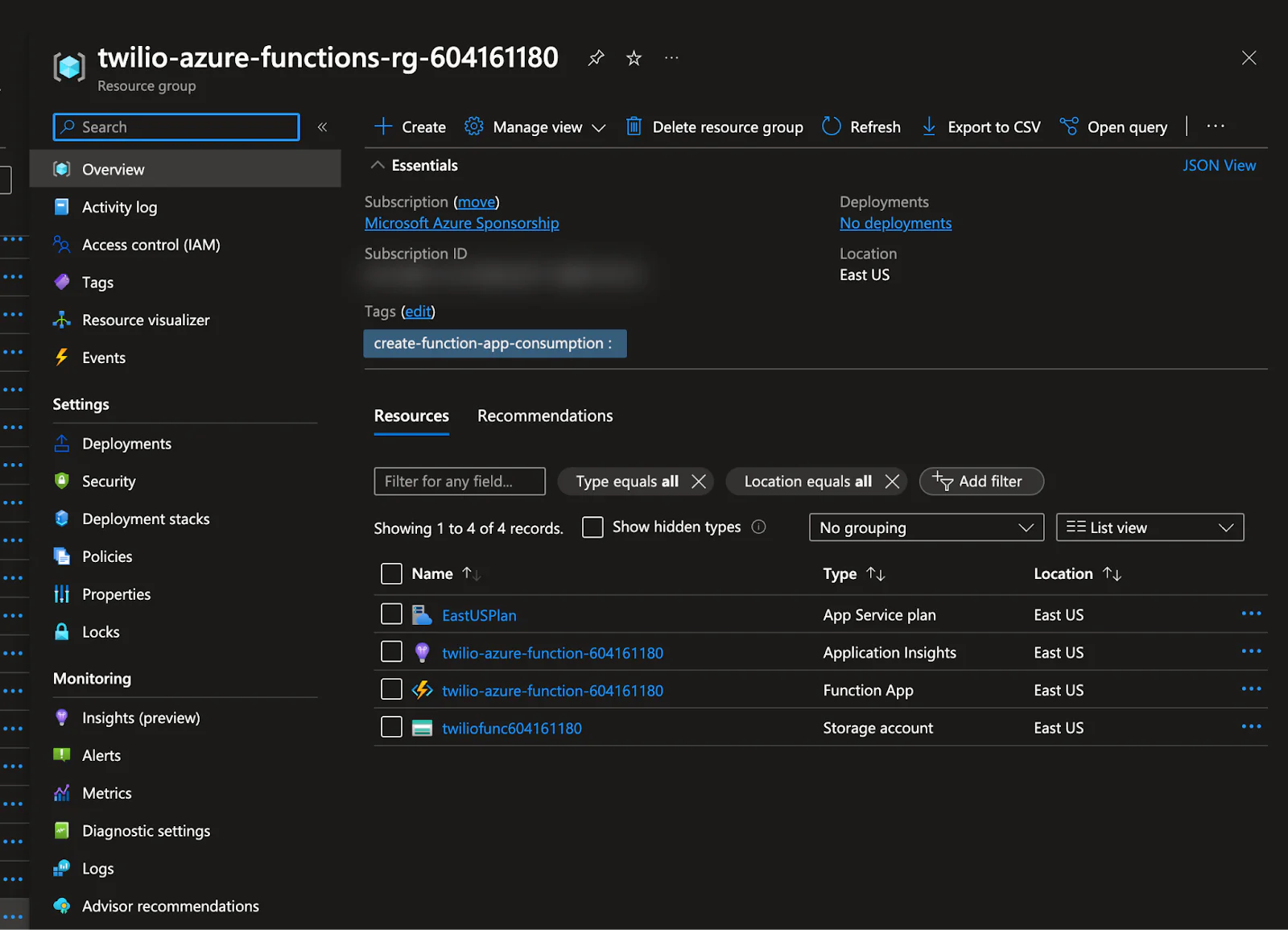The width and height of the screenshot is (1288, 930).
Task: Focus the sidebar Search box
Action: point(176,127)
